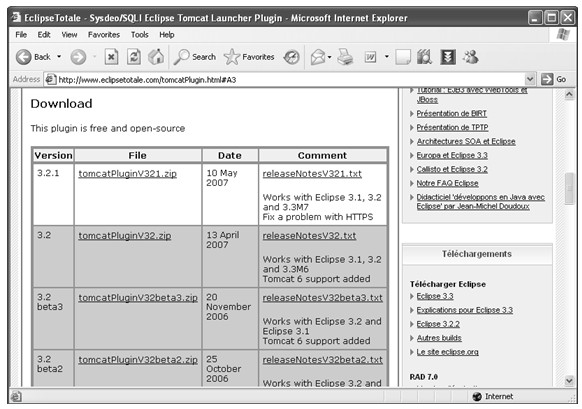The image size is (582, 409).
Task: Click the scrollbar down arrow
Action: tap(569, 380)
